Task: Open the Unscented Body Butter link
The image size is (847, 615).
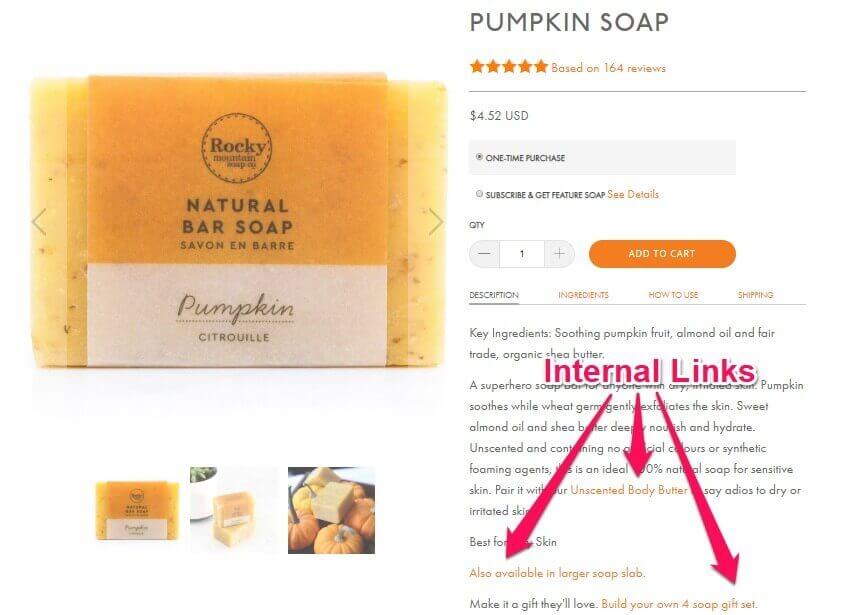Action: tap(629, 490)
